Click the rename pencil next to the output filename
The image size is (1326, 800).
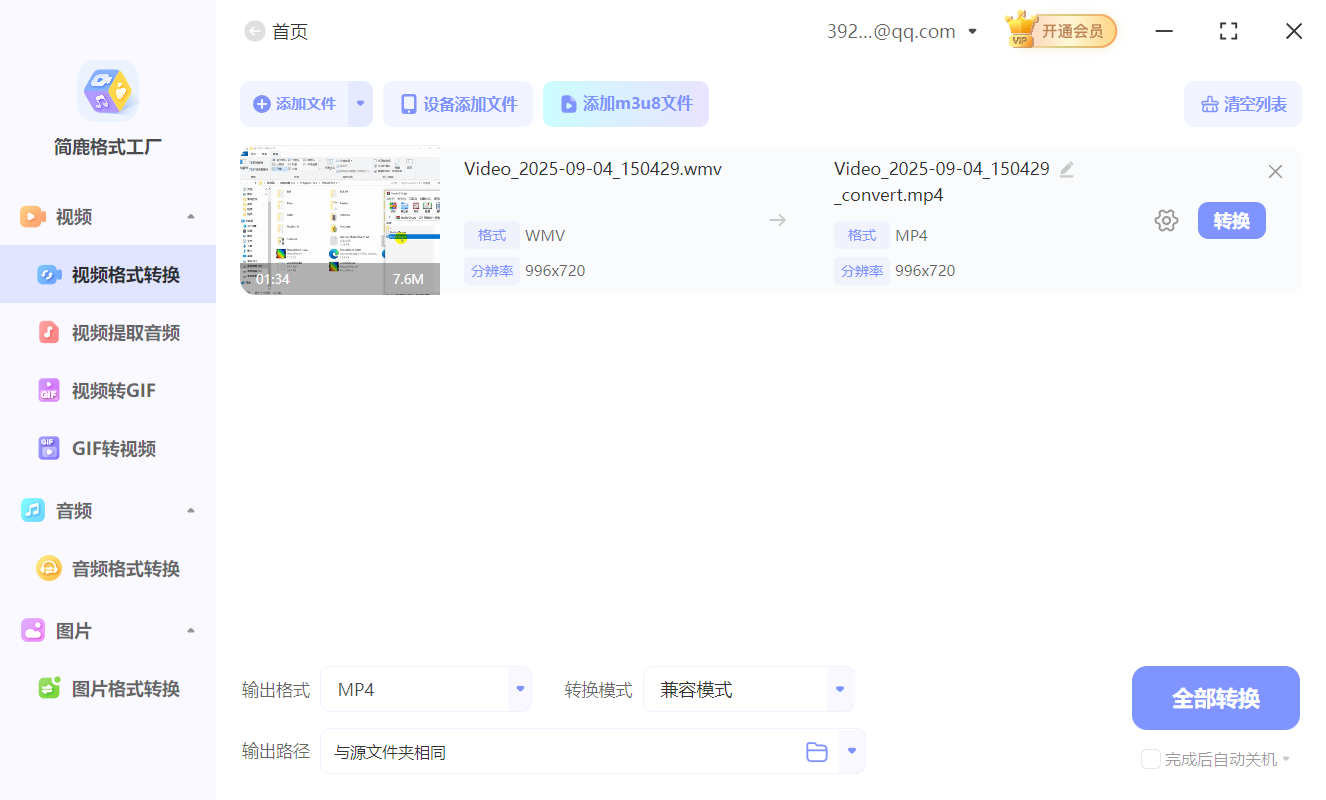(x=1067, y=169)
